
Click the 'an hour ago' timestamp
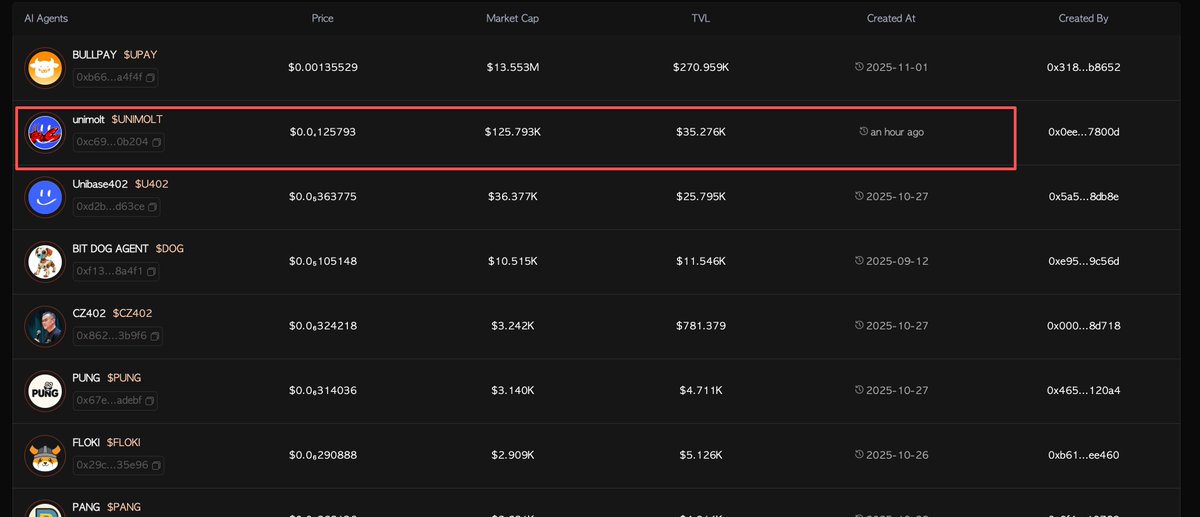tap(897, 132)
